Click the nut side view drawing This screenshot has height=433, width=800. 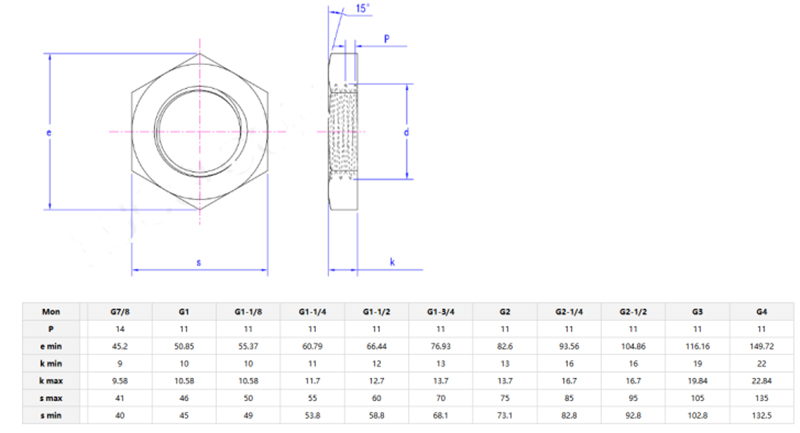point(344,131)
